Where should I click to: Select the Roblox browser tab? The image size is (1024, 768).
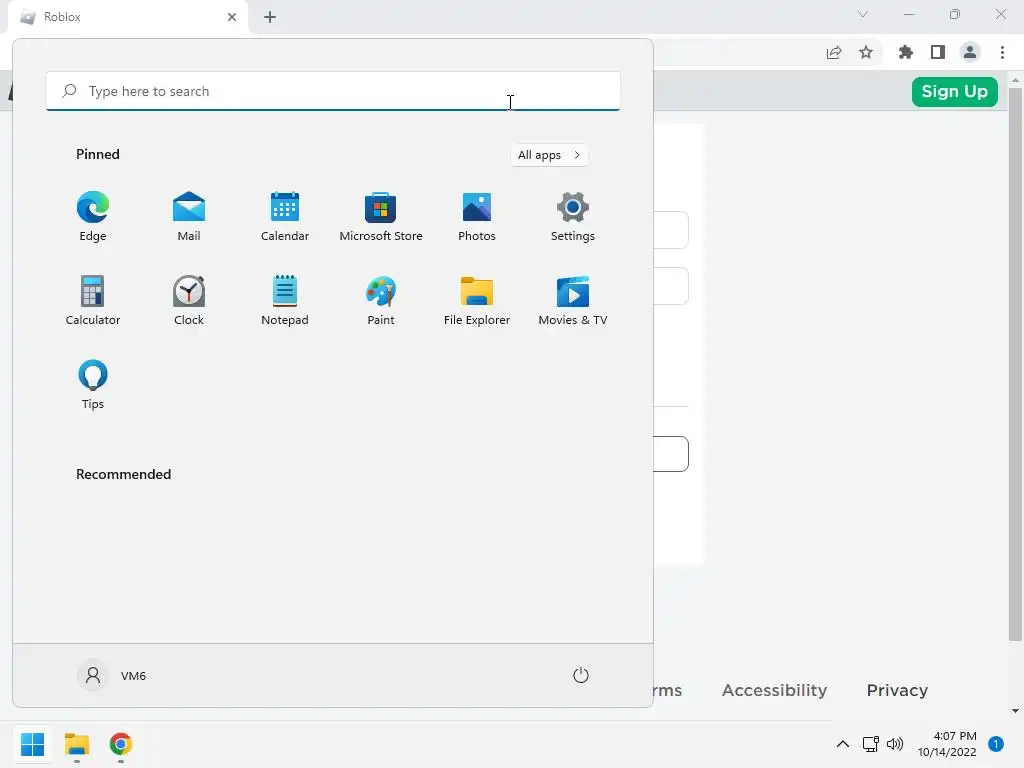[128, 17]
